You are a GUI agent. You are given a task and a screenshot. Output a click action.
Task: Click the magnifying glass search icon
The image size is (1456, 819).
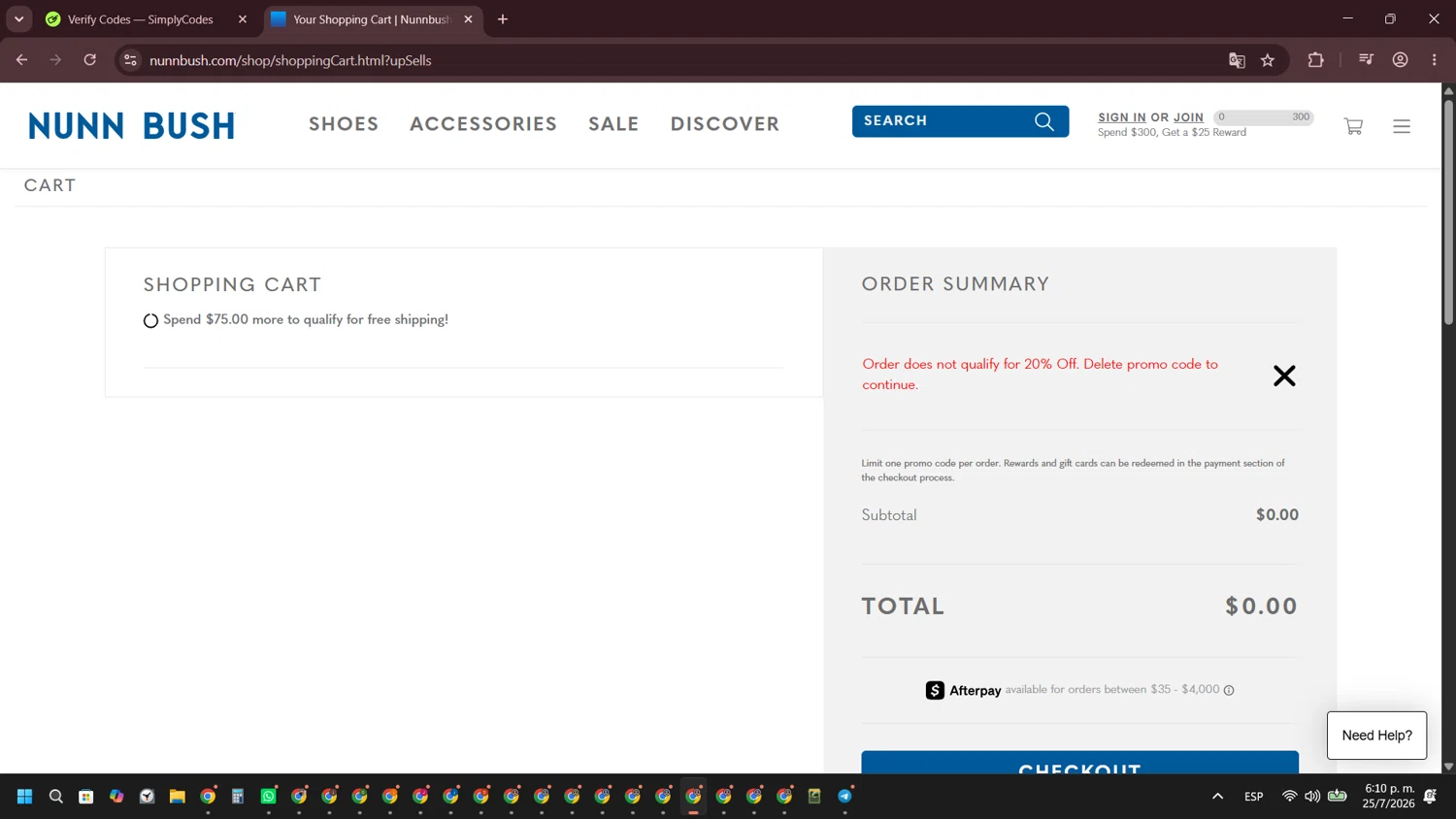[x=1044, y=121]
